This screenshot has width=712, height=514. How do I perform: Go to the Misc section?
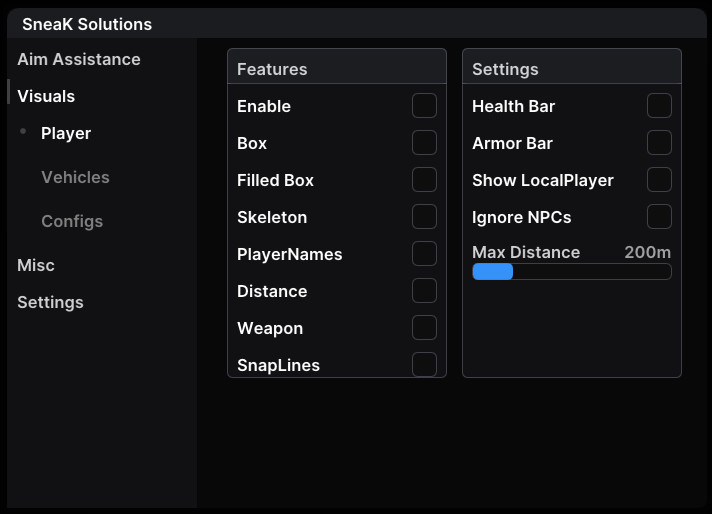[36, 265]
